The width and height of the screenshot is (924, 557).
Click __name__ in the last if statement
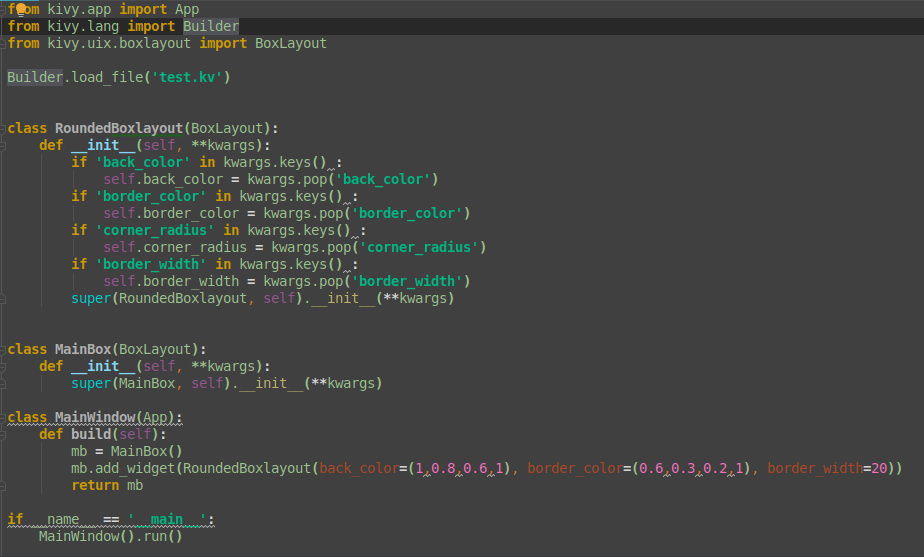point(63,519)
